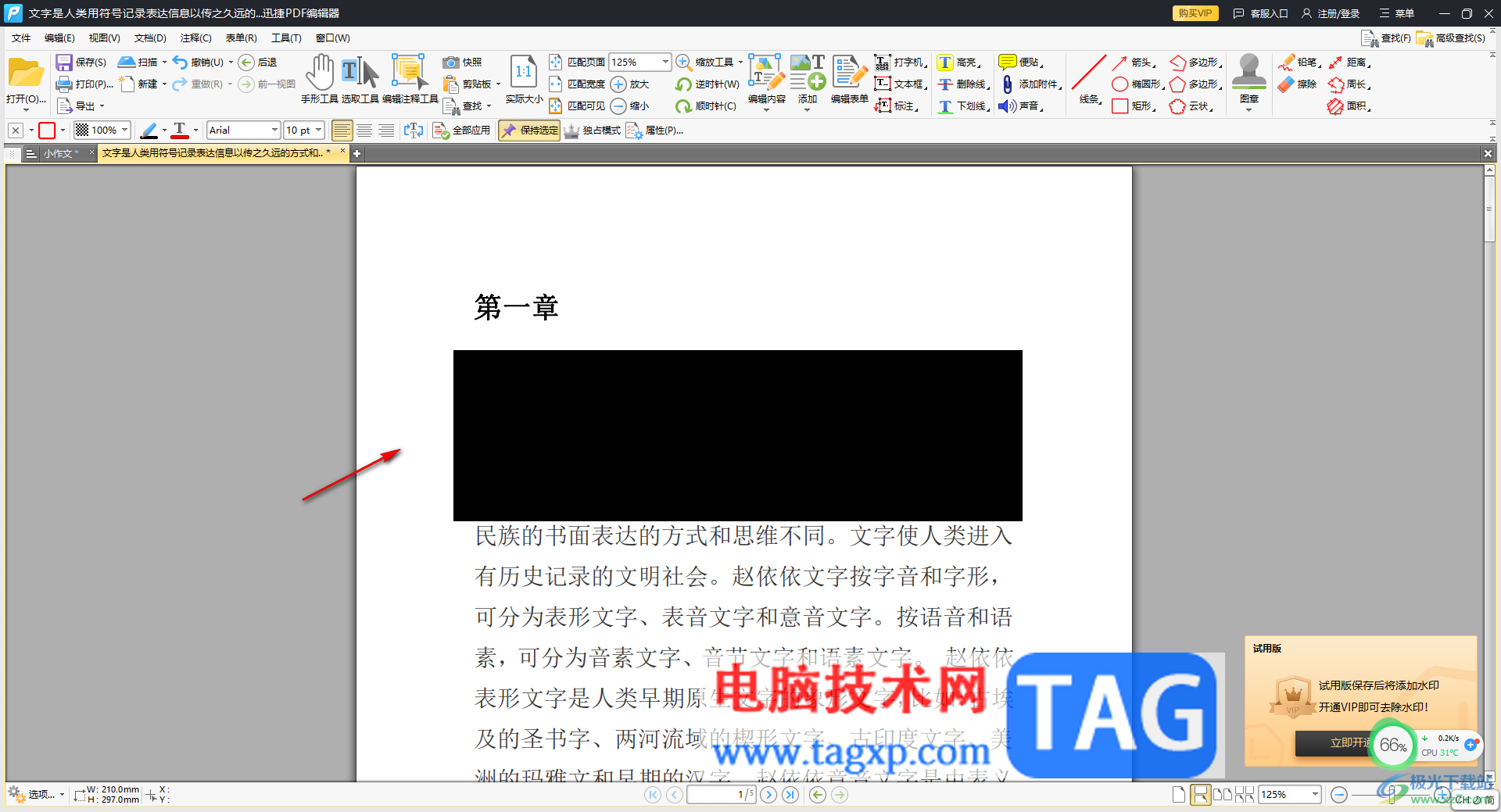This screenshot has width=1501, height=812.
Task: Zoom in with the 放大 button
Action: 630,84
